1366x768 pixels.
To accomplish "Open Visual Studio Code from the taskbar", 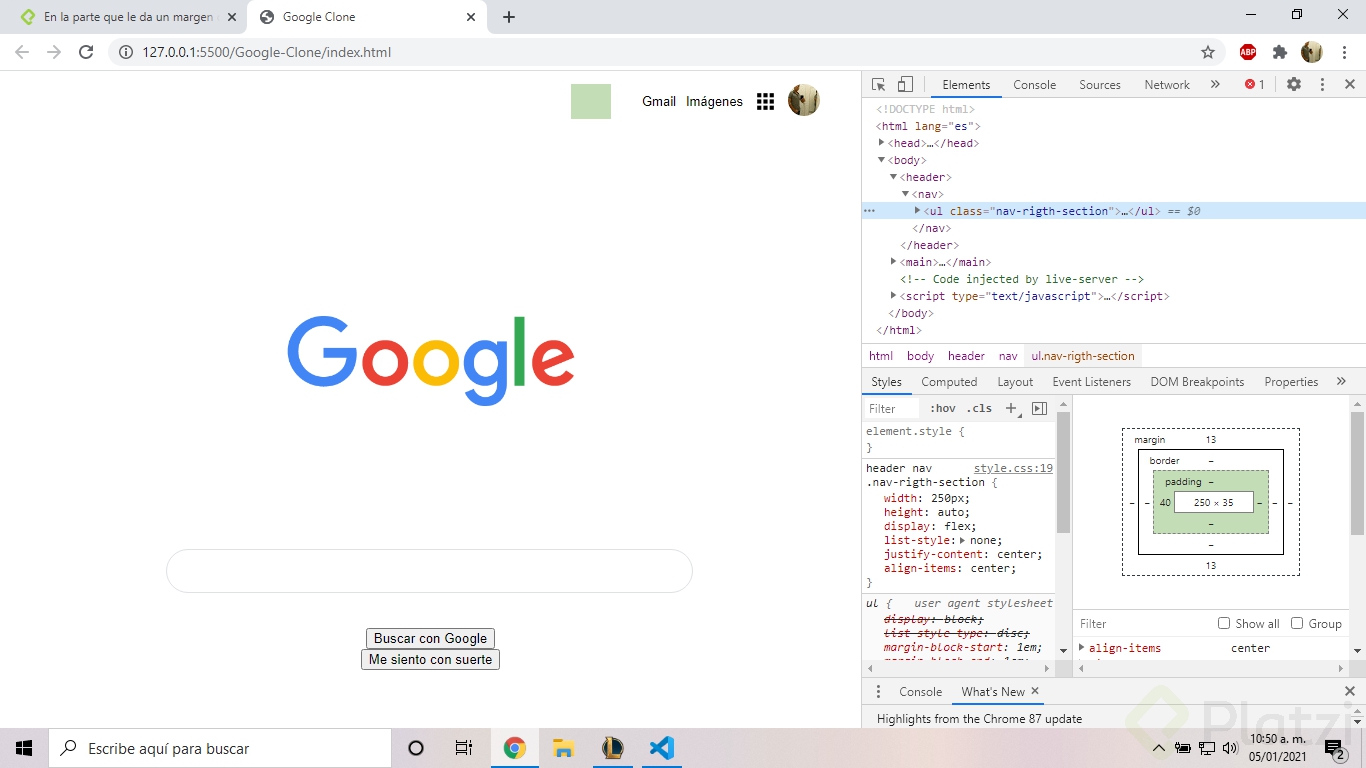I will click(x=661, y=748).
